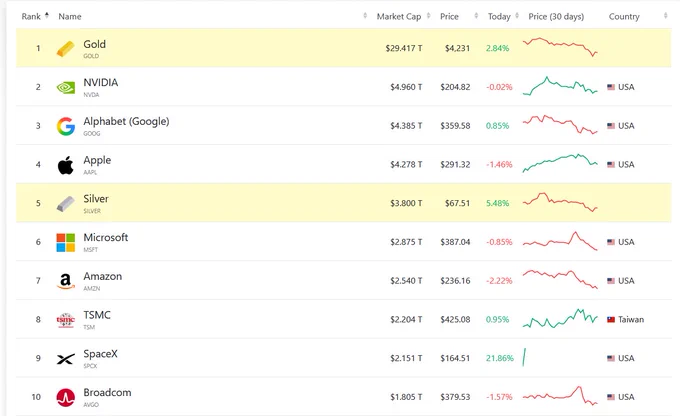Click Gold's 30-day price chart
Image resolution: width=680 pixels, height=416 pixels.
click(x=560, y=47)
